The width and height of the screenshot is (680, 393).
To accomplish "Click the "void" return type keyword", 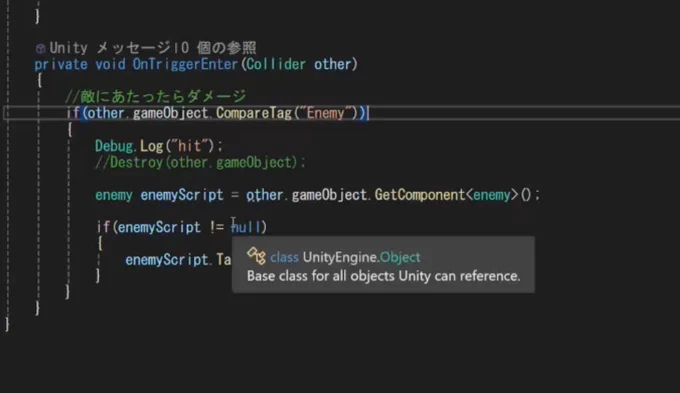I will (x=110, y=65).
